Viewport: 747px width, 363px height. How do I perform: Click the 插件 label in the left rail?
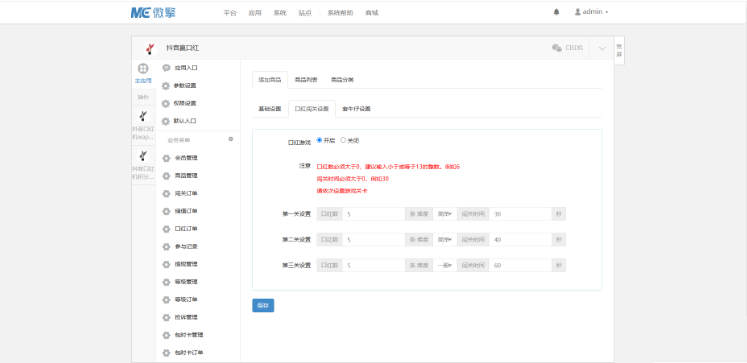point(143,97)
